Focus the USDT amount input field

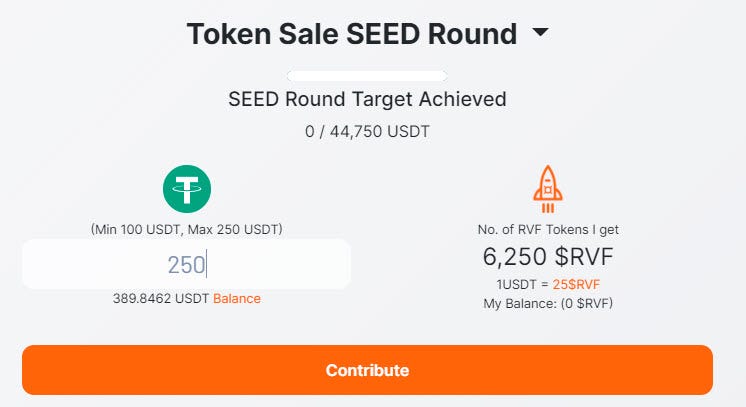(x=186, y=264)
